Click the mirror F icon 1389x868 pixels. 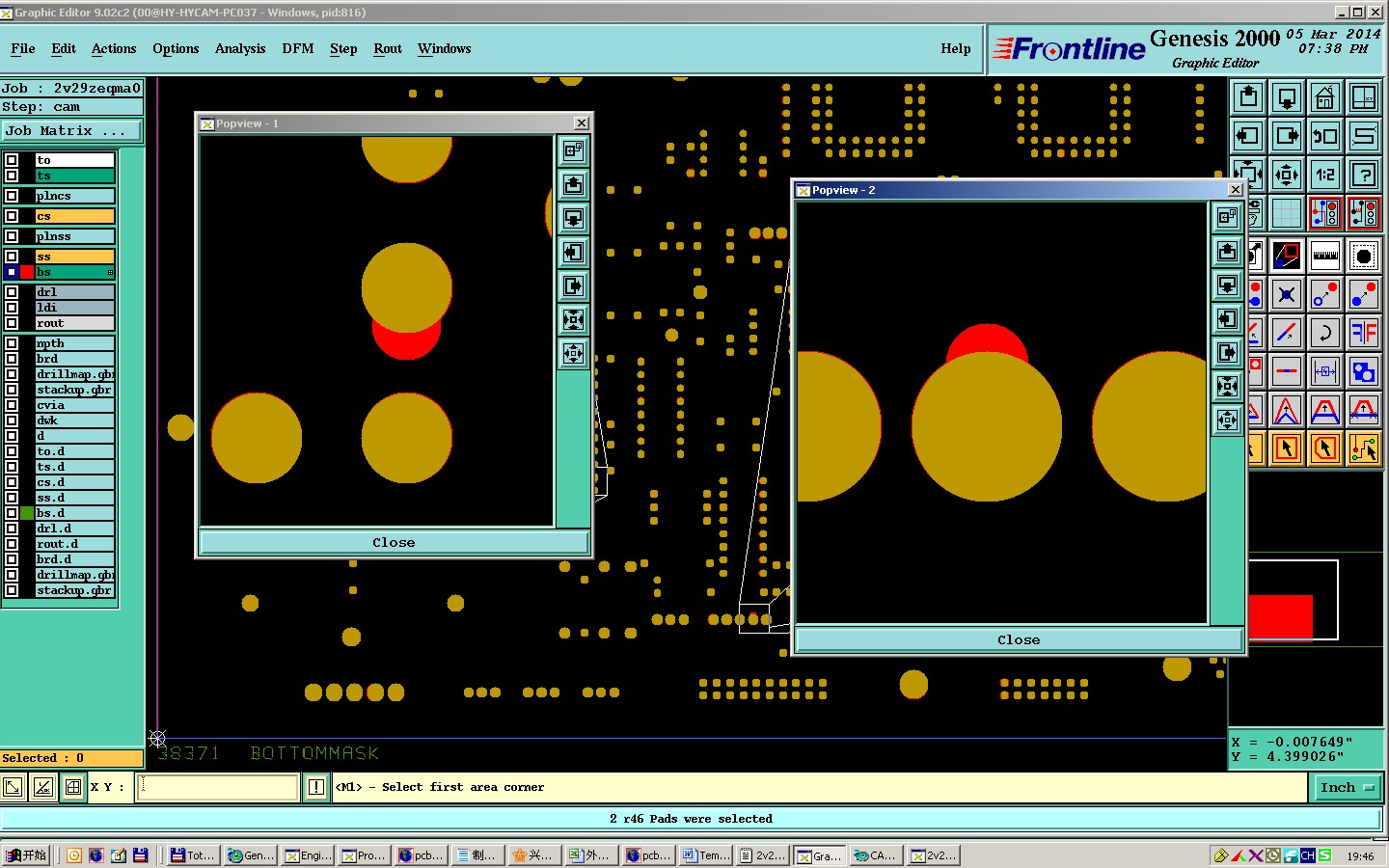[1364, 333]
